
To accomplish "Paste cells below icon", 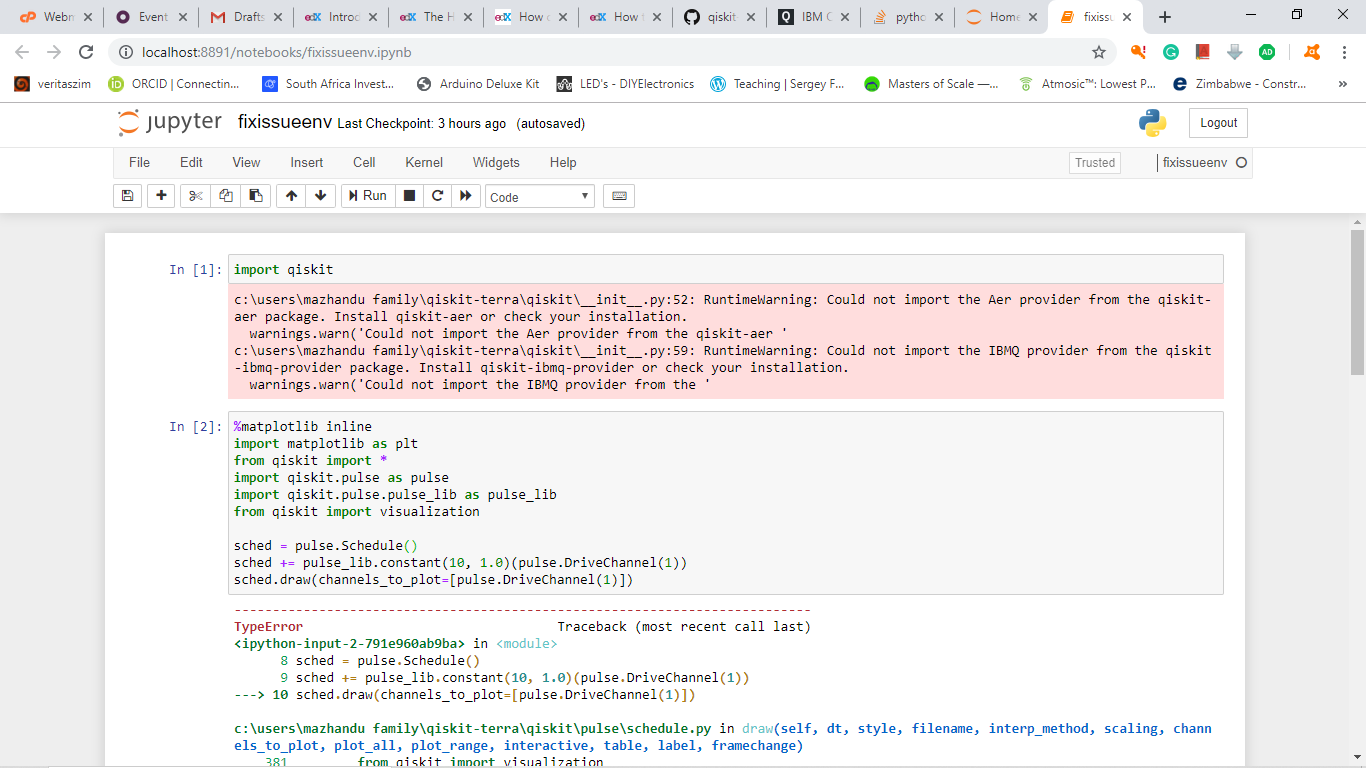I will pyautogui.click(x=256, y=196).
